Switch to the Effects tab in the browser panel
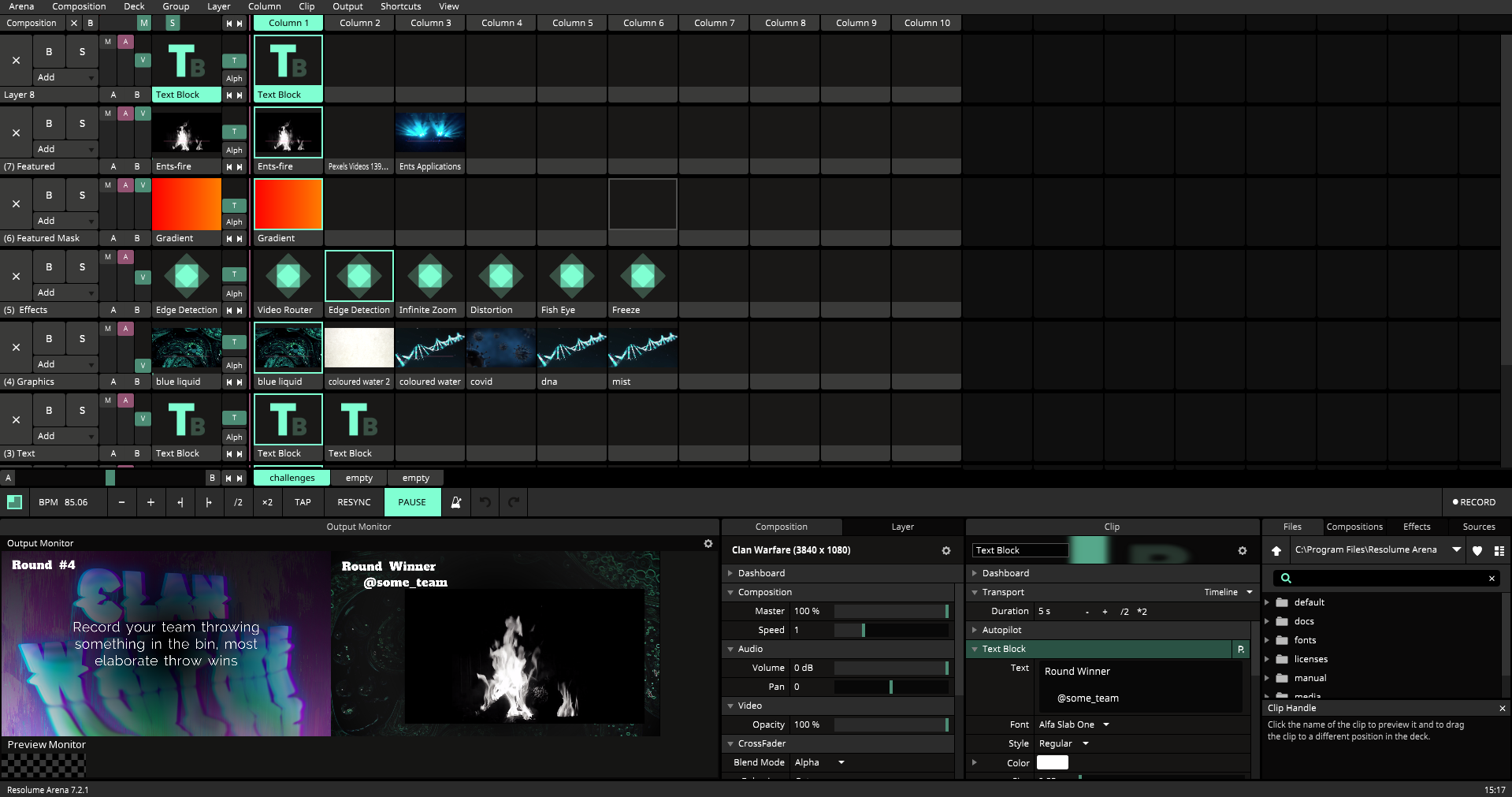 tap(1416, 527)
